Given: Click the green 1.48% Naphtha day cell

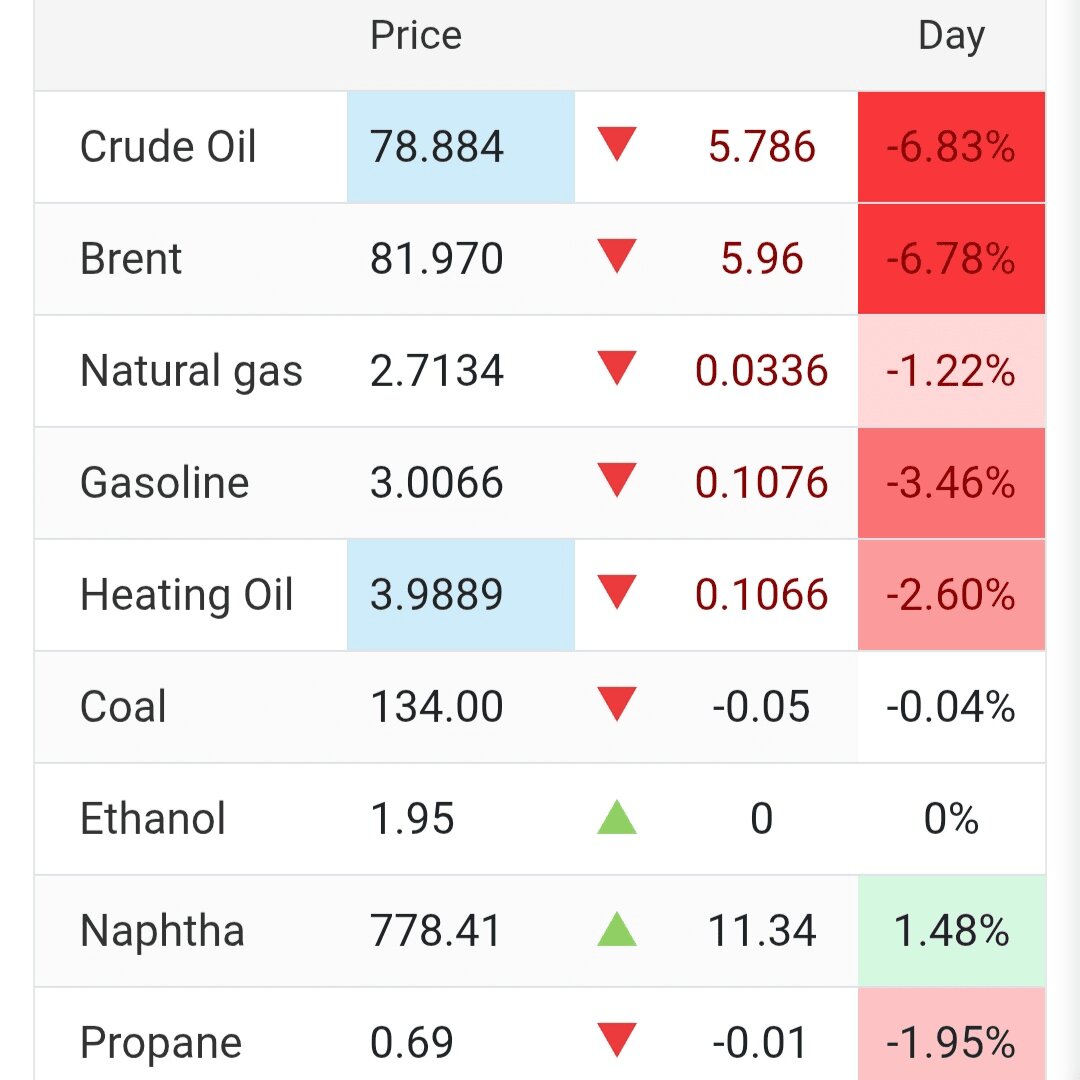Looking at the screenshot, I should coord(951,931).
